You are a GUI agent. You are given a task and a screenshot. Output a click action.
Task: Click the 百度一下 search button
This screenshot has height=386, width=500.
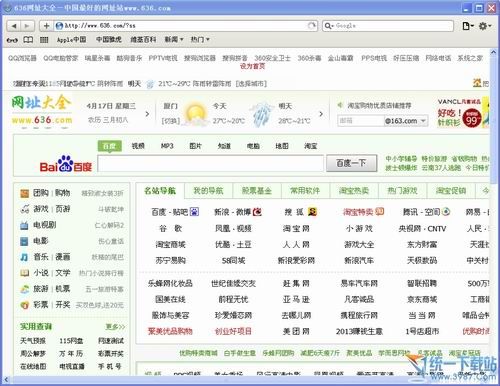351,163
